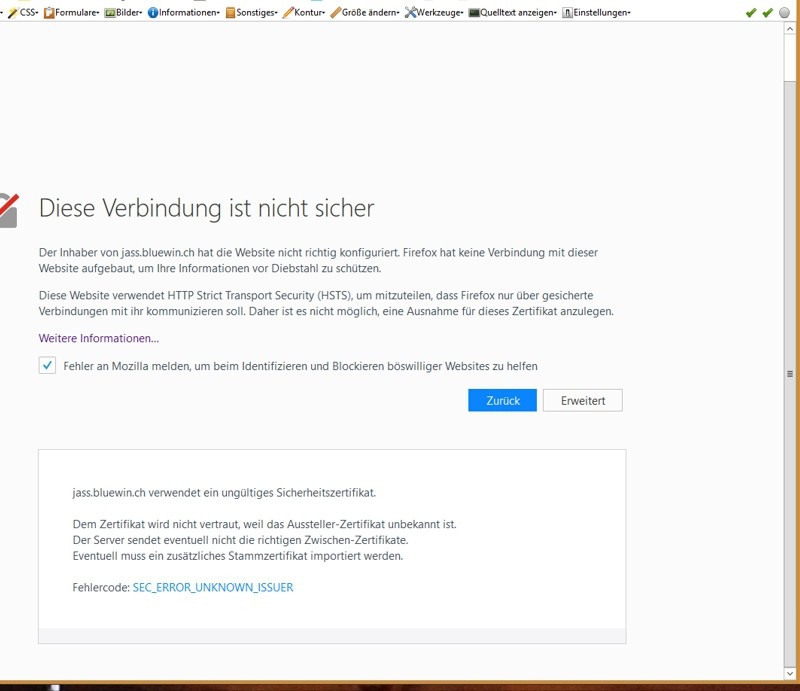
Task: Click the Quelltext anzeigen icon
Action: (474, 12)
